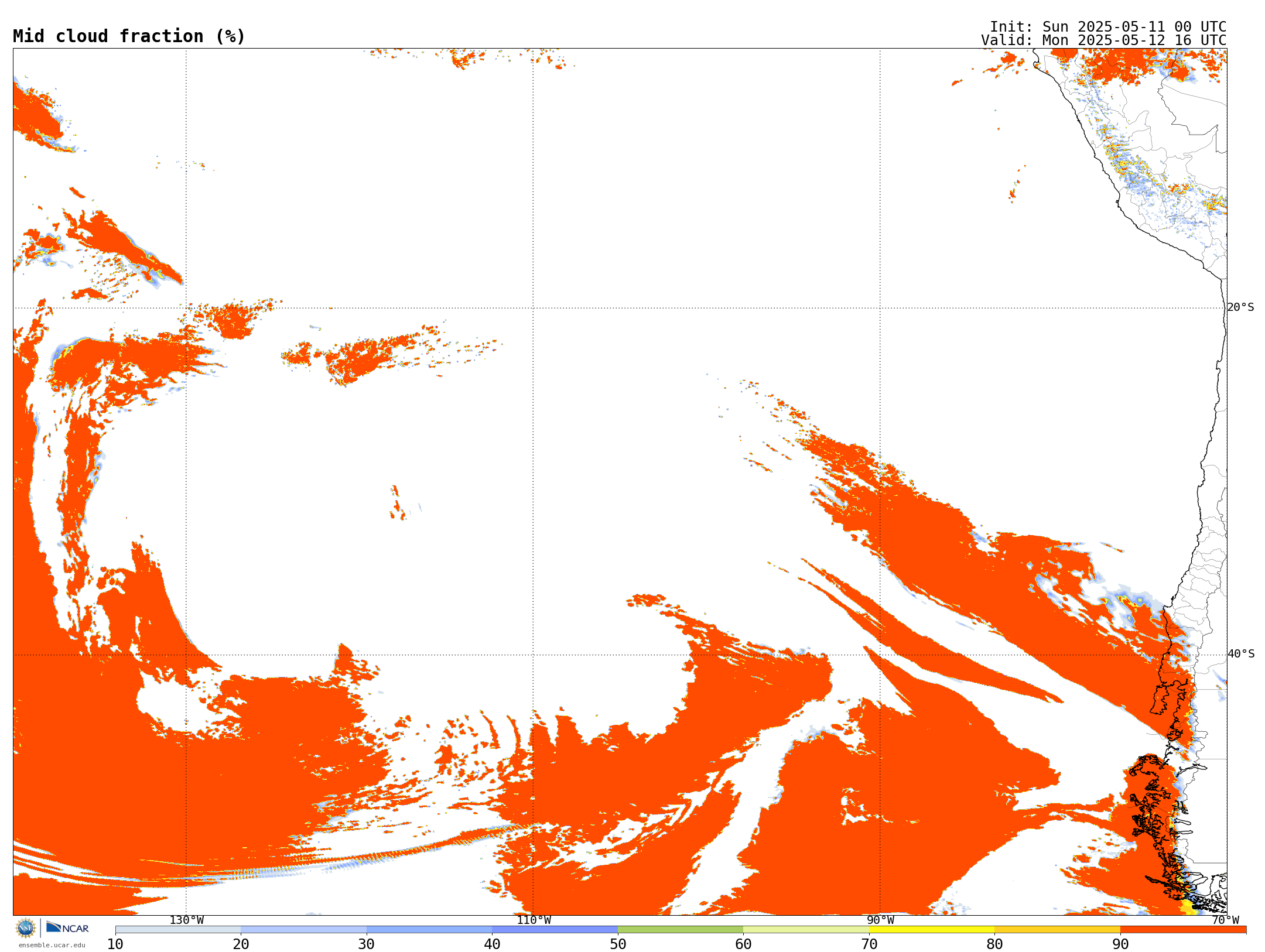Viewport: 1265px width, 952px height.
Task: Pick the 70-80 yellow colorbar segment
Action: (x=932, y=930)
